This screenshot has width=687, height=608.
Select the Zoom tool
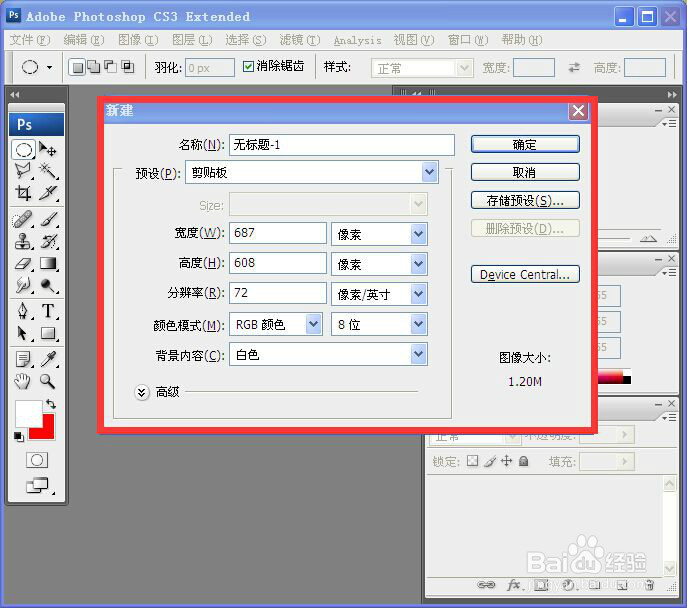[x=47, y=382]
